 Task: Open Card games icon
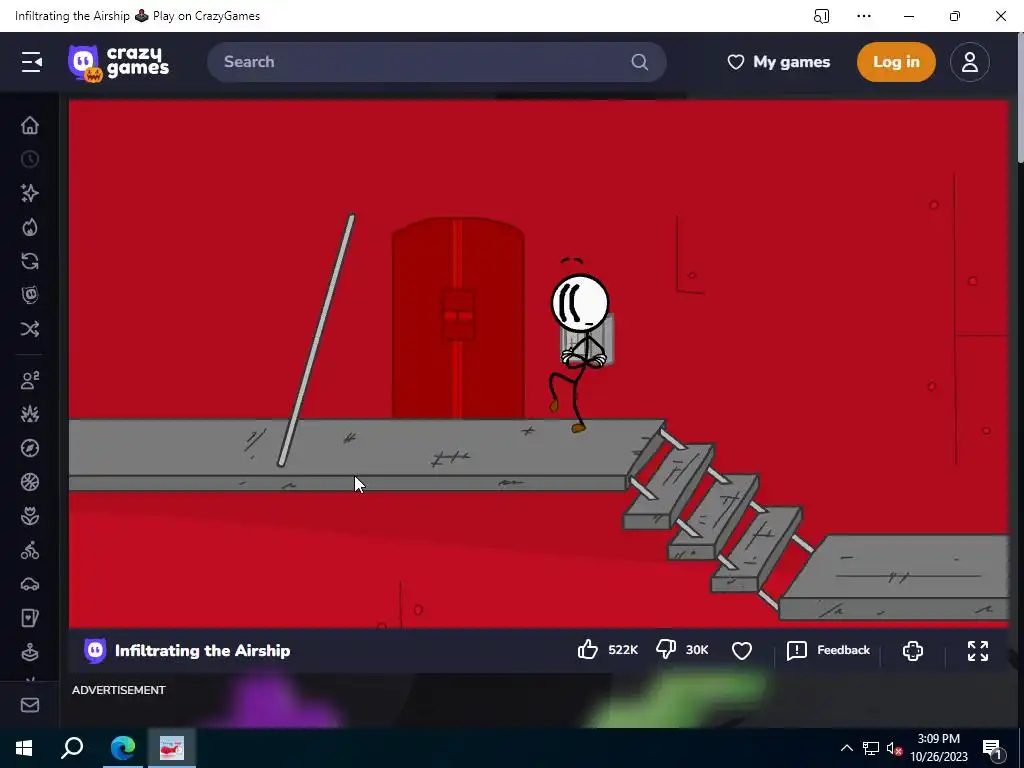click(x=30, y=618)
